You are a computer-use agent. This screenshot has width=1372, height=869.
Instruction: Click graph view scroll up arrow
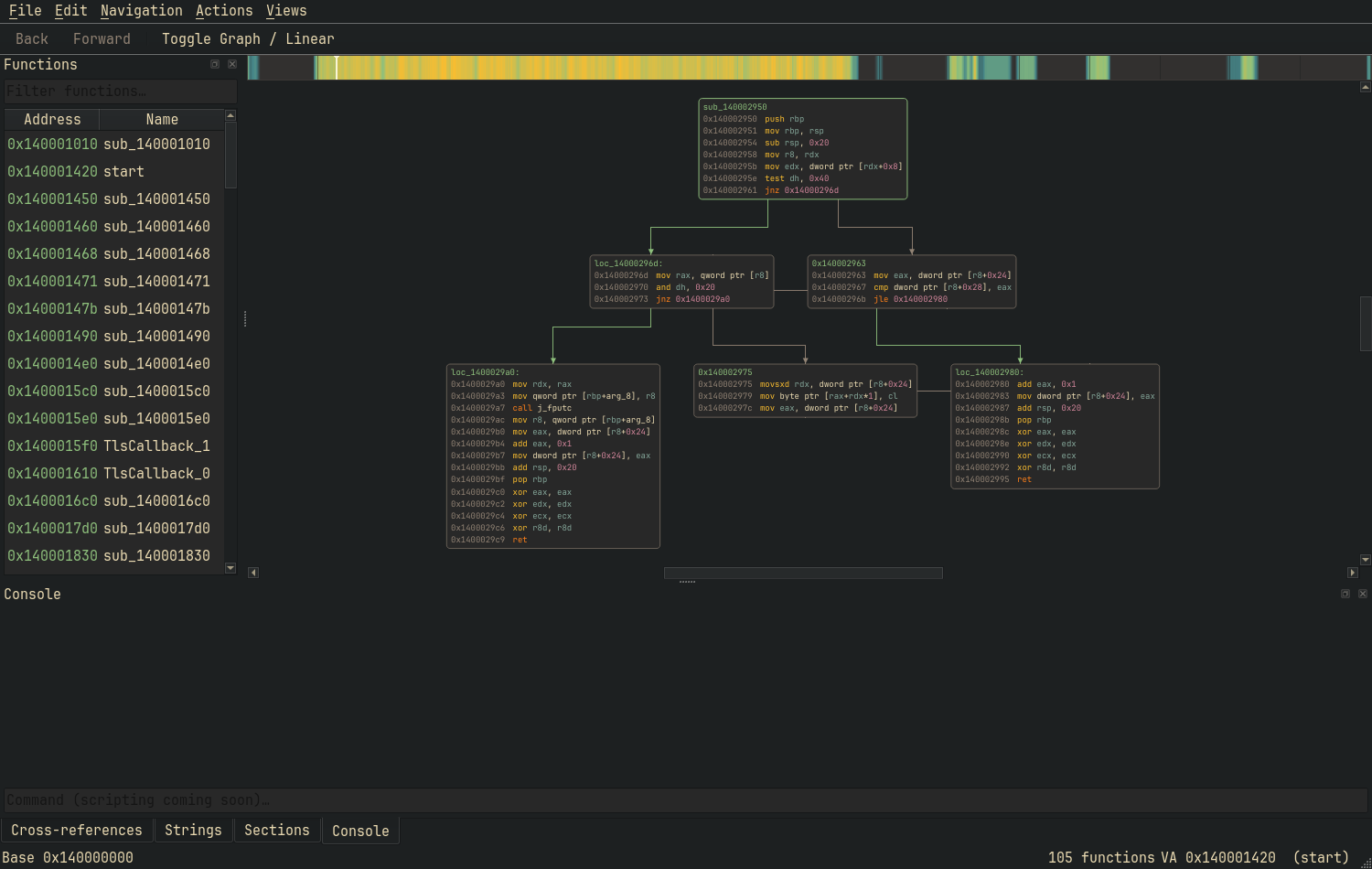point(1366,87)
